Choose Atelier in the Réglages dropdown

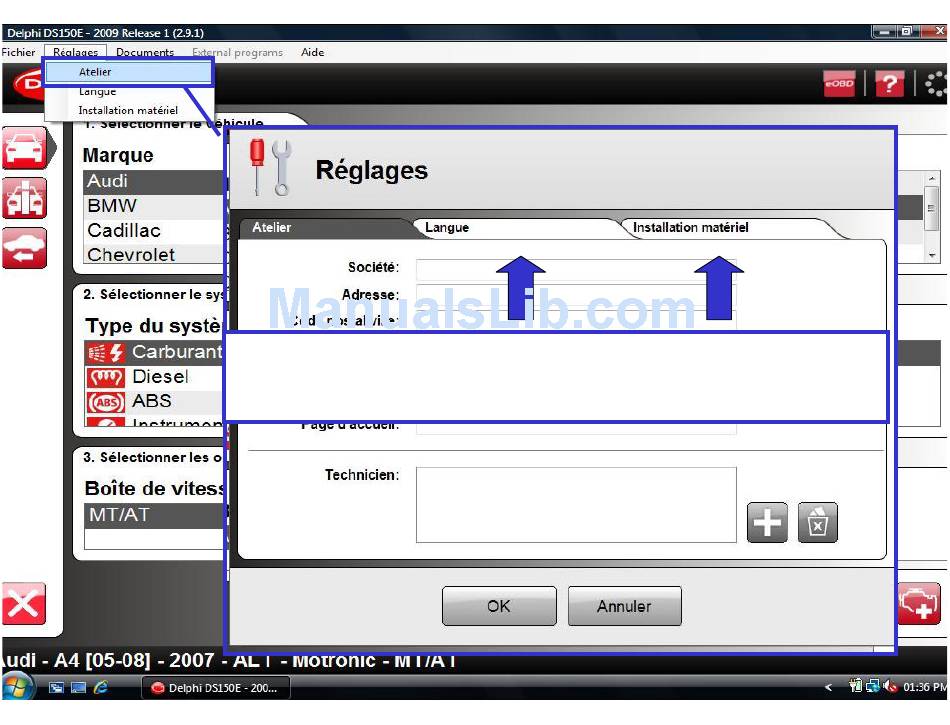pyautogui.click(x=128, y=72)
